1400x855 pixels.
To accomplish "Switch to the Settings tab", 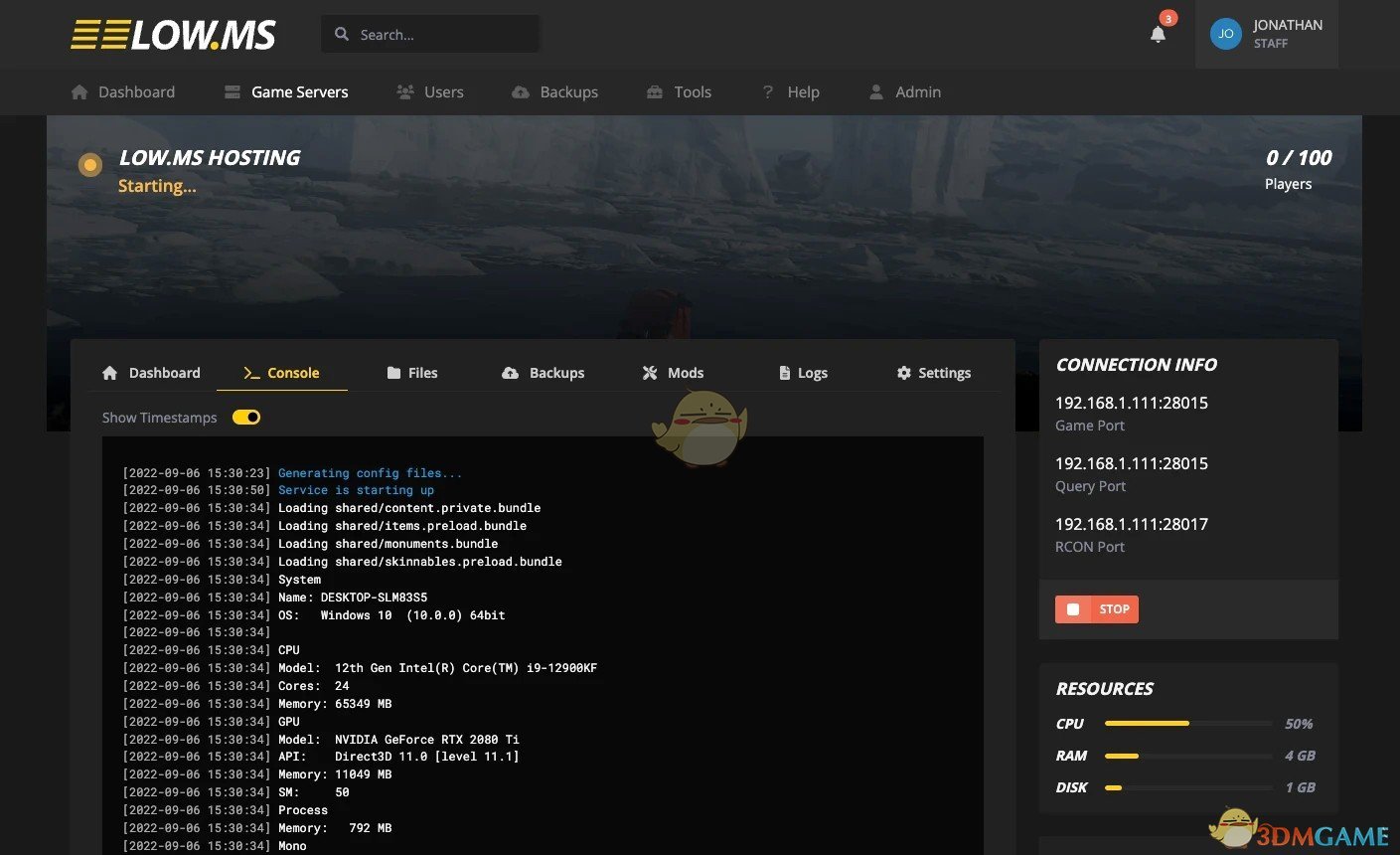I will 934,373.
